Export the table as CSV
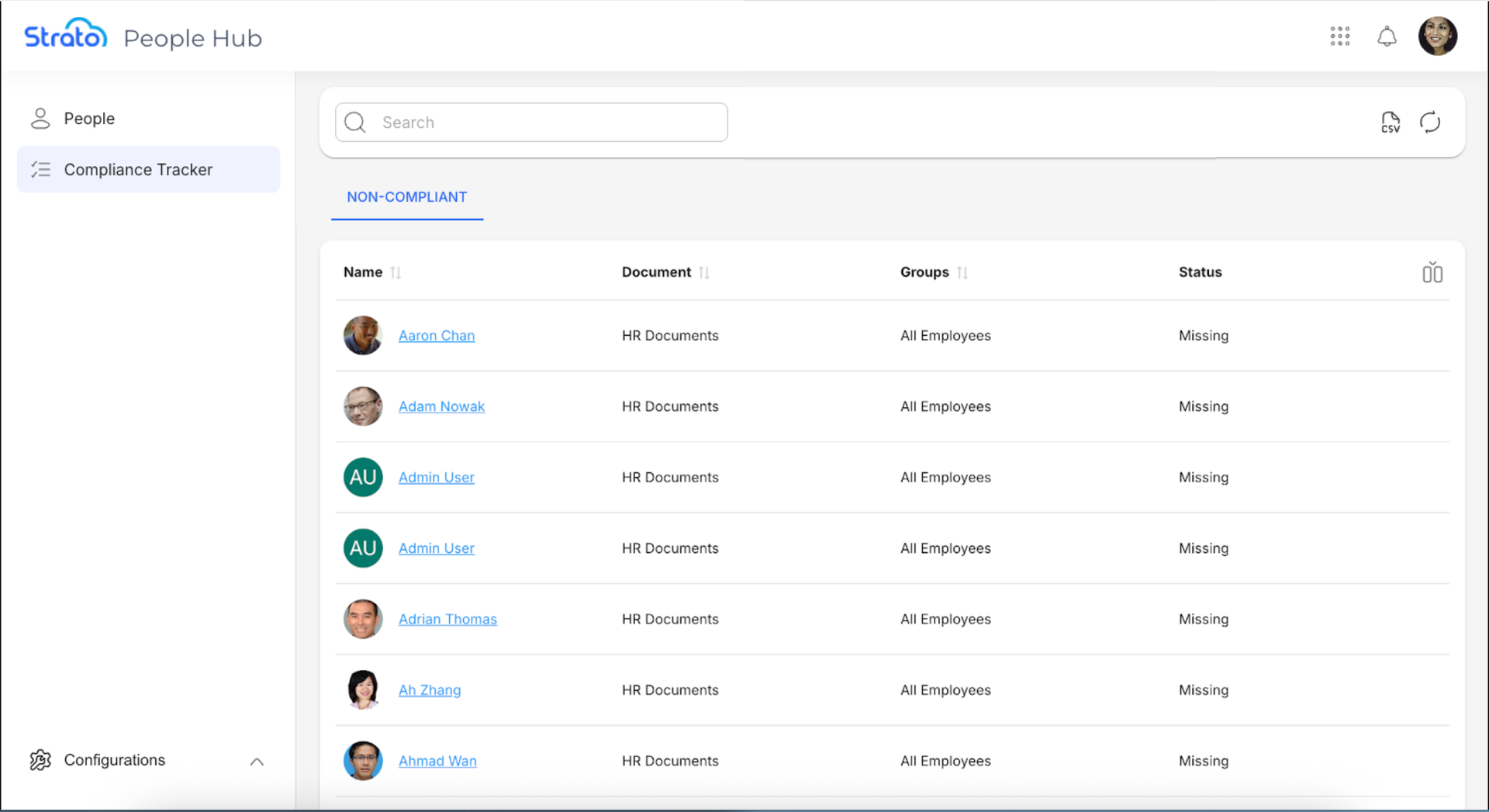The width and height of the screenshot is (1489, 812). point(1390,123)
